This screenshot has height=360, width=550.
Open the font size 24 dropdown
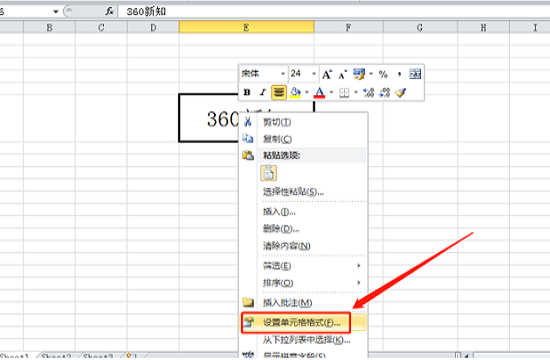(x=314, y=74)
